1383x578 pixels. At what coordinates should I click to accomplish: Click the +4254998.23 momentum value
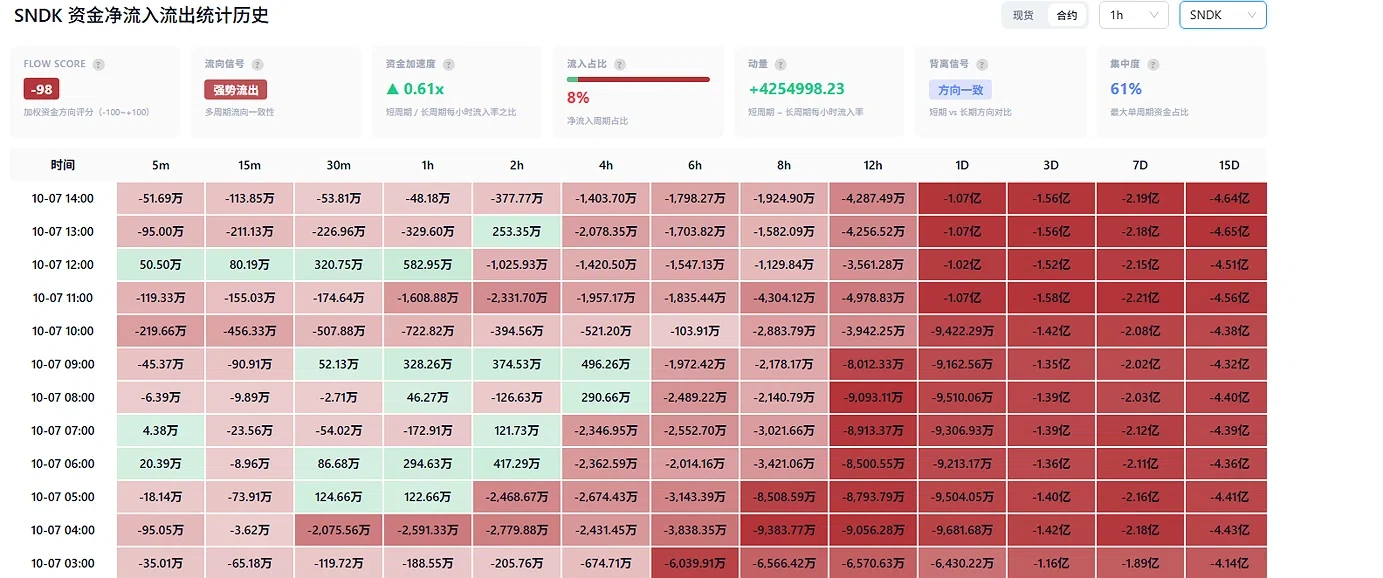796,89
